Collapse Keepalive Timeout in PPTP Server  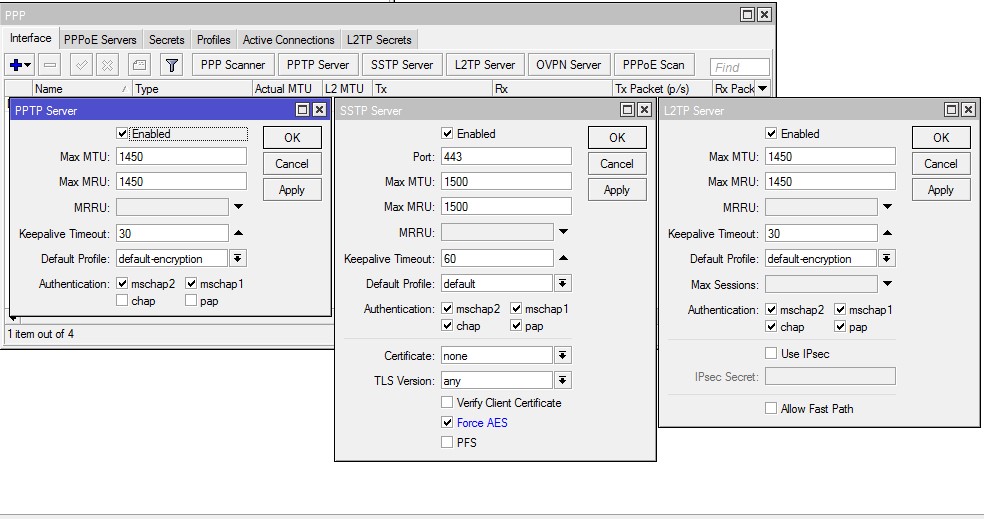238,233
